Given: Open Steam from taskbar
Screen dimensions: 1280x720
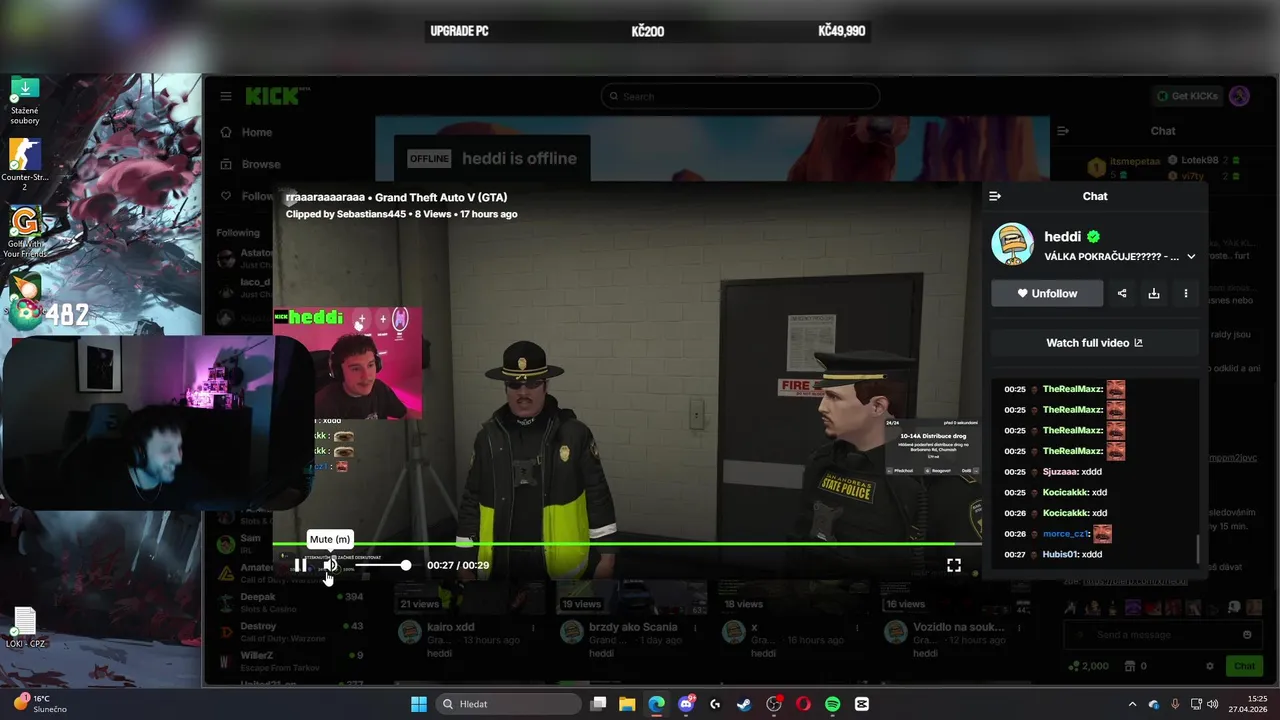Looking at the screenshot, I should click(744, 704).
